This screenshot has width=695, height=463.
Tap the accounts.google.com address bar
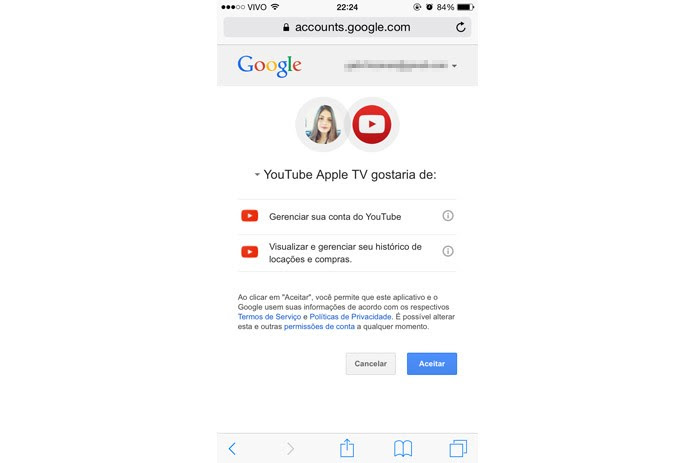[347, 27]
